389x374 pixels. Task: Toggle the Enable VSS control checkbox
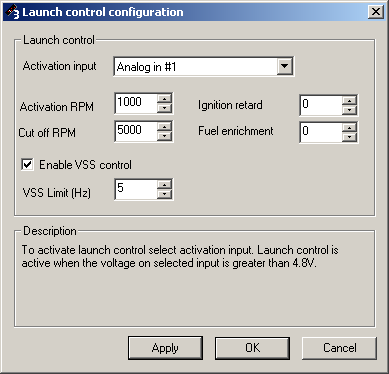click(27, 165)
